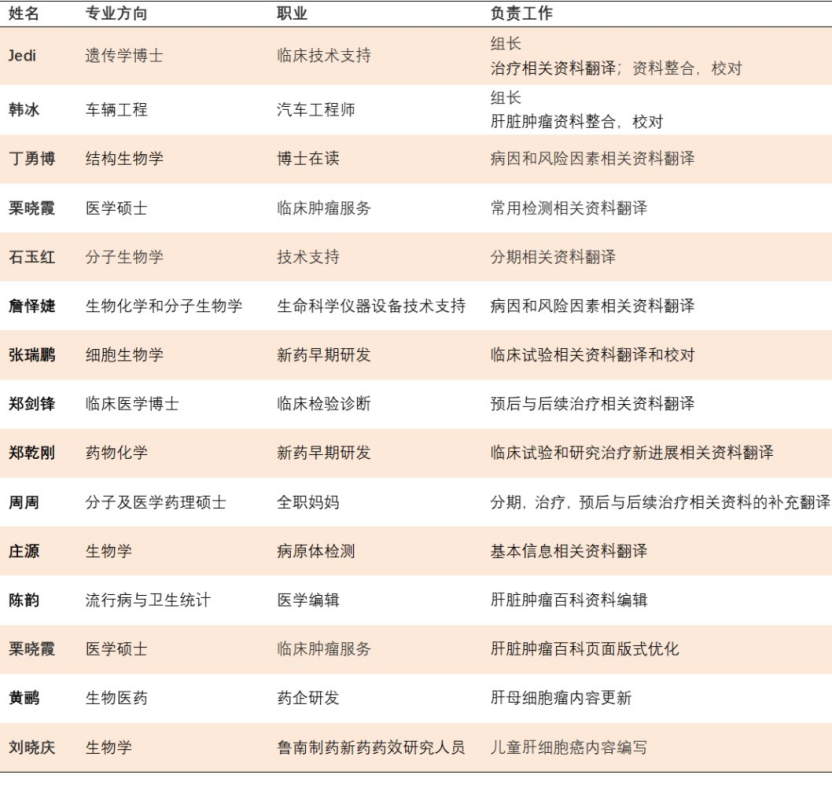The image size is (832, 804).
Task: Click the 姓名 column header
Action: pyautogui.click(x=24, y=15)
